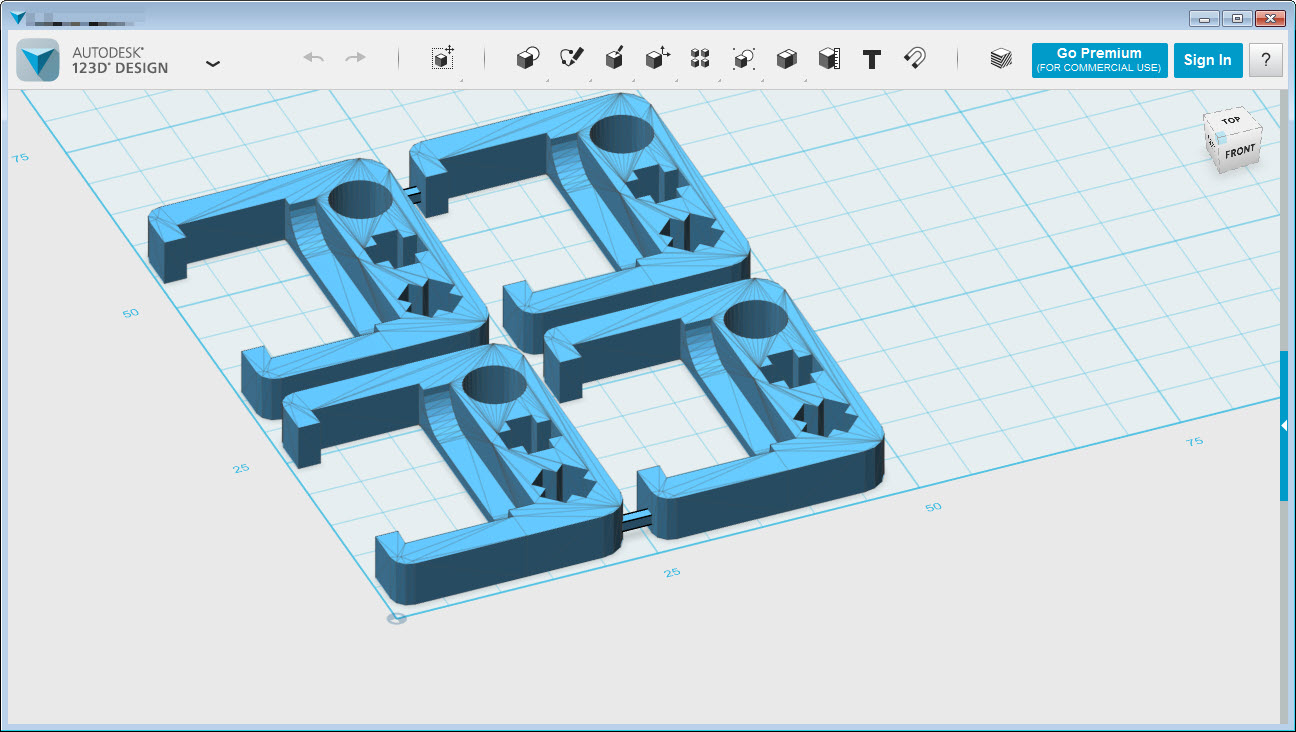Expand the right side panel arrow
The width and height of the screenshot is (1296, 732).
point(1284,426)
